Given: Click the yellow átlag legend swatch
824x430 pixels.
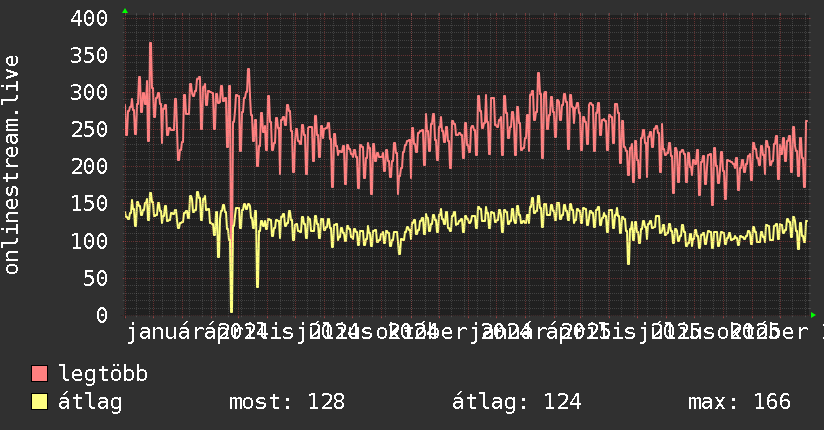Looking at the screenshot, I should [x=39, y=402].
